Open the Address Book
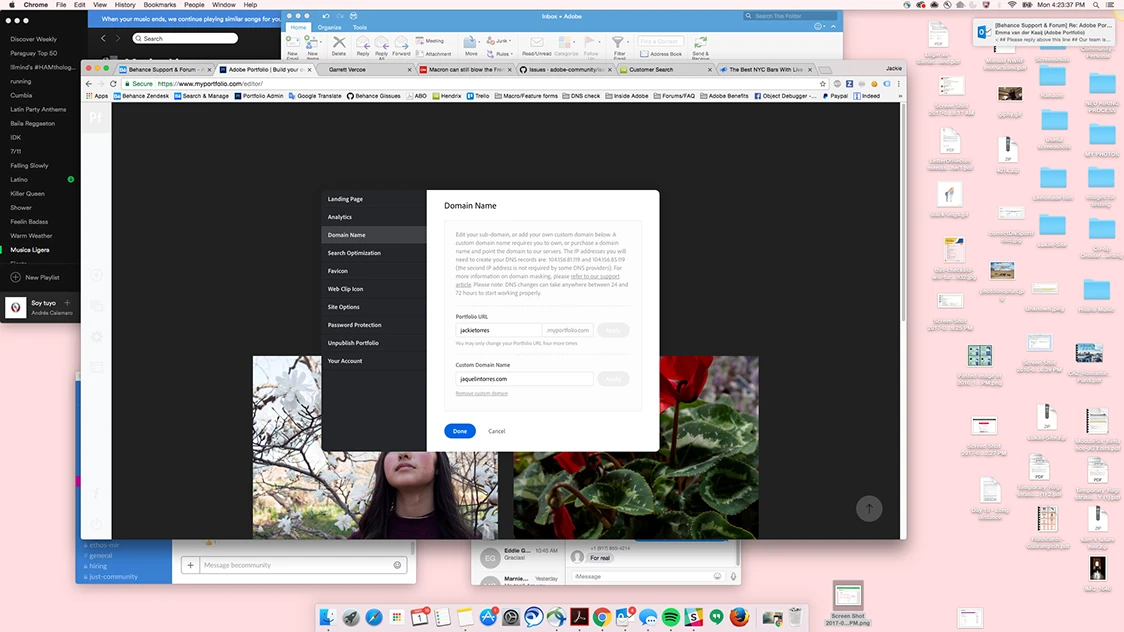 (660, 51)
